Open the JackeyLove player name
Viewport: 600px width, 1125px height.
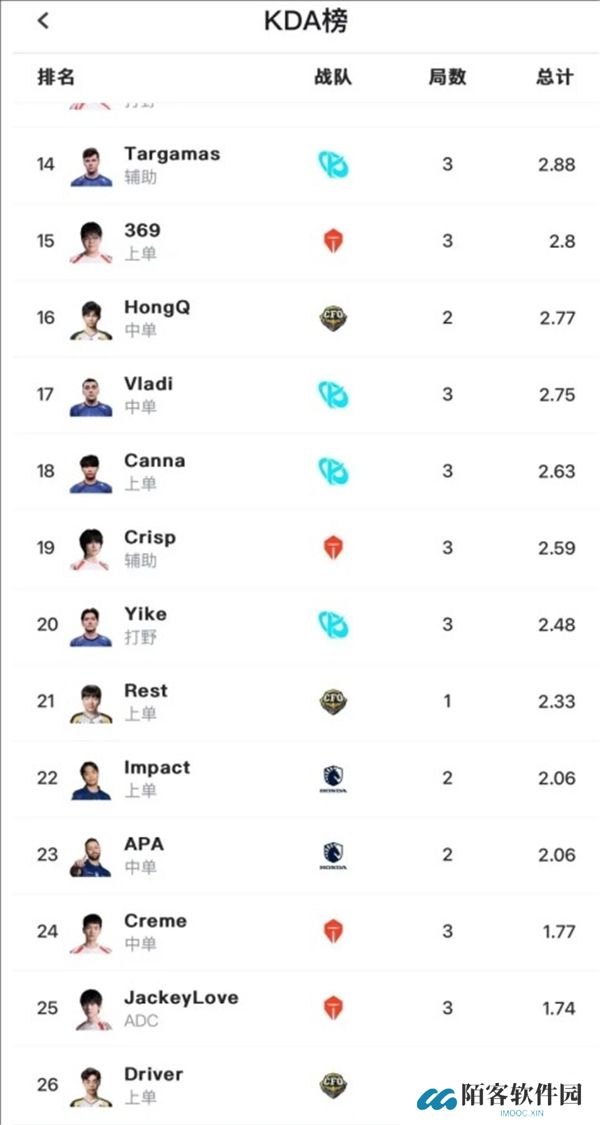coord(181,998)
